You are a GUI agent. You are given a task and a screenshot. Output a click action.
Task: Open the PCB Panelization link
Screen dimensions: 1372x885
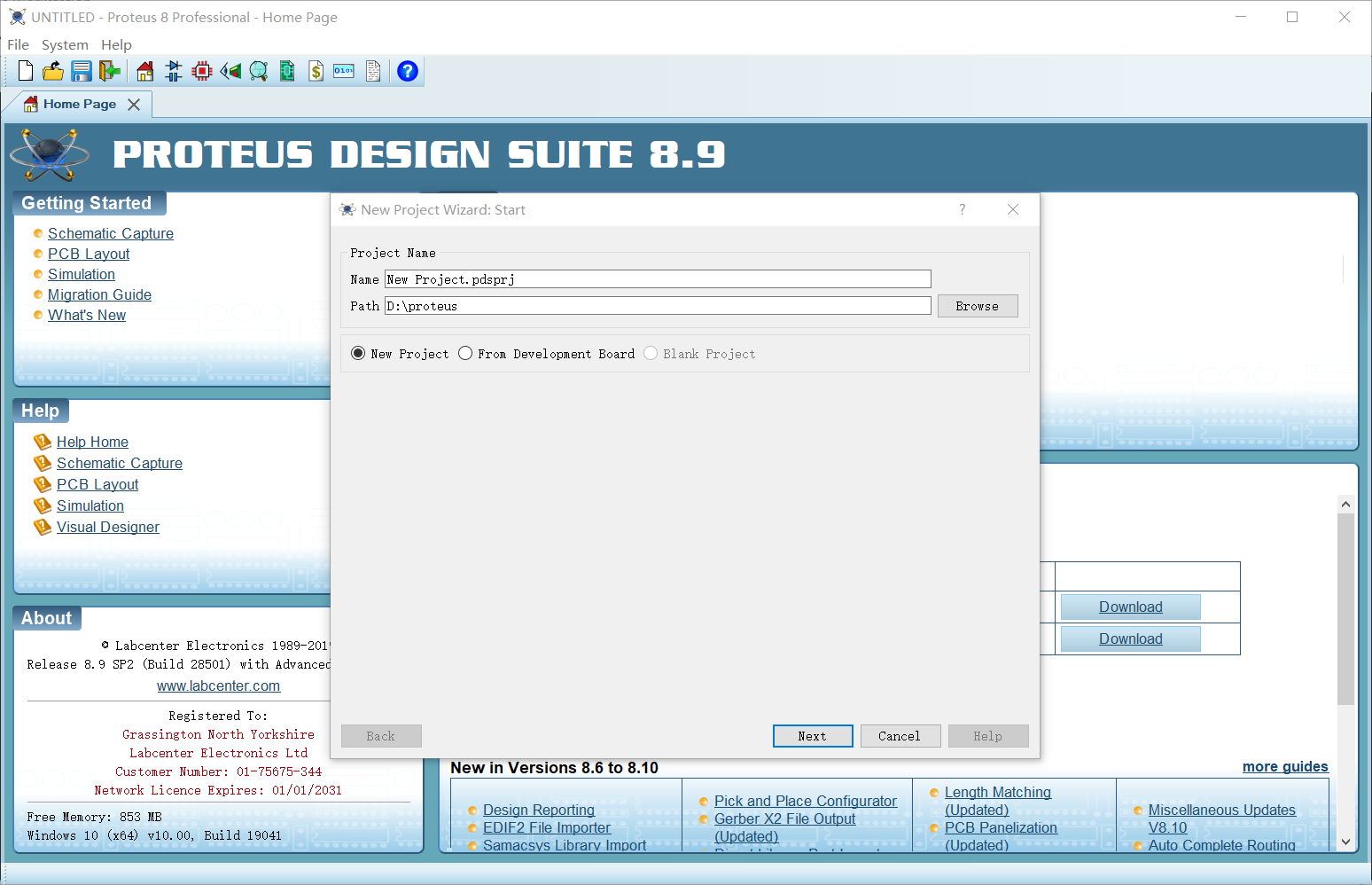pos(1001,836)
